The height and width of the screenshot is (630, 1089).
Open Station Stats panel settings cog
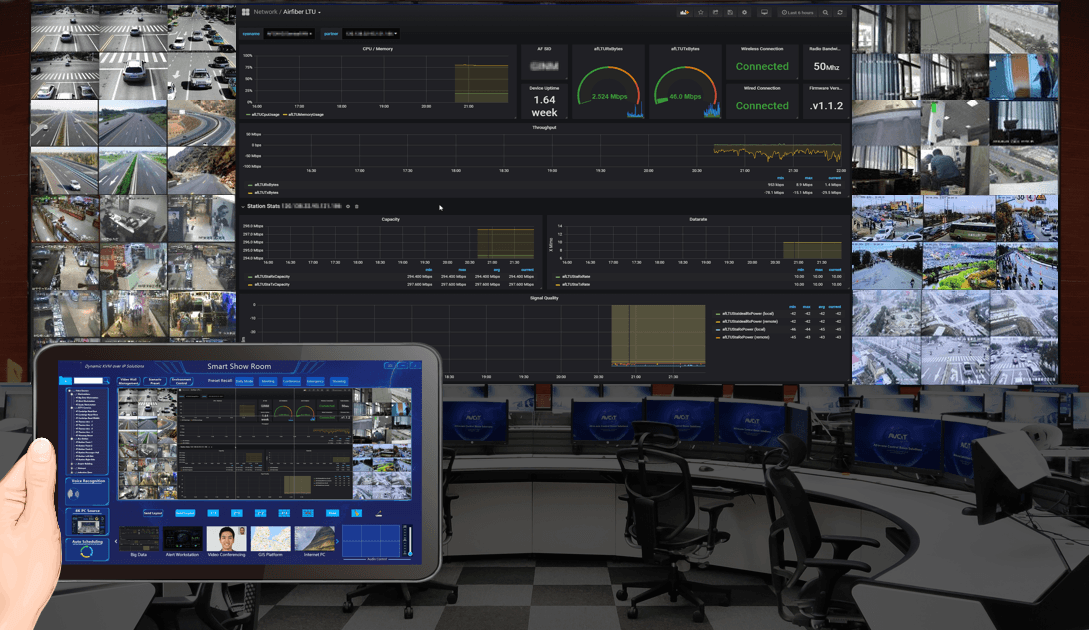348,207
